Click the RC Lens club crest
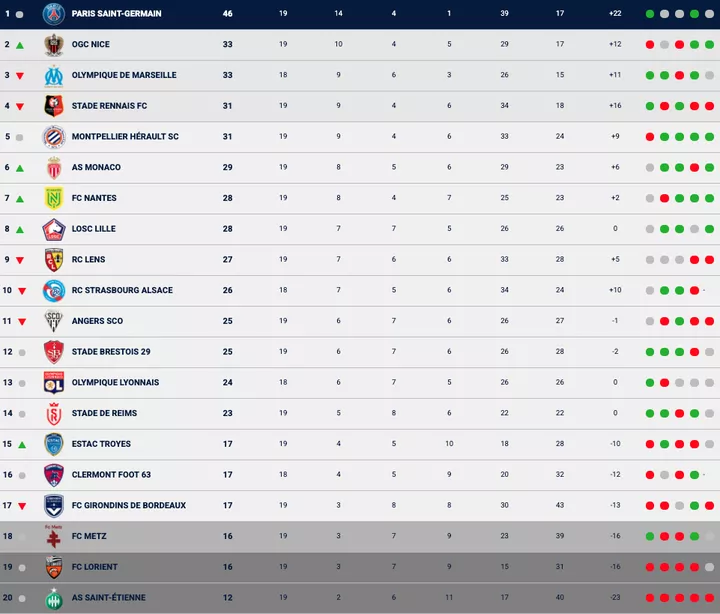720x614 pixels. point(53,260)
